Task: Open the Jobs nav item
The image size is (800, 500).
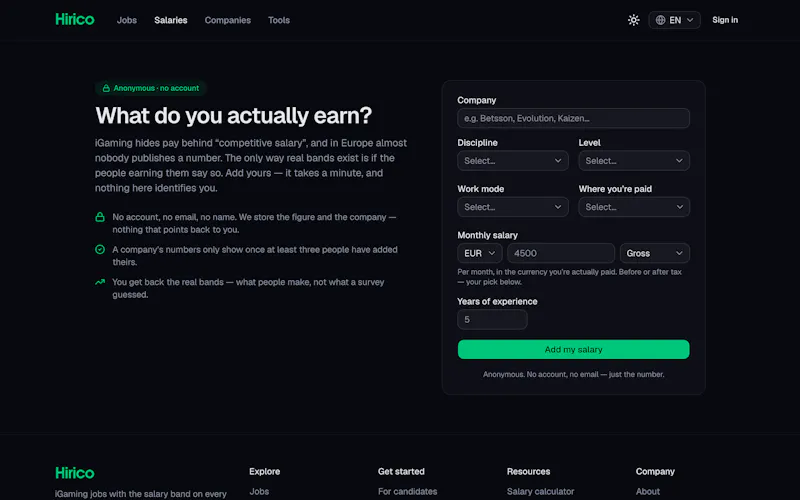Action: pyautogui.click(x=127, y=20)
